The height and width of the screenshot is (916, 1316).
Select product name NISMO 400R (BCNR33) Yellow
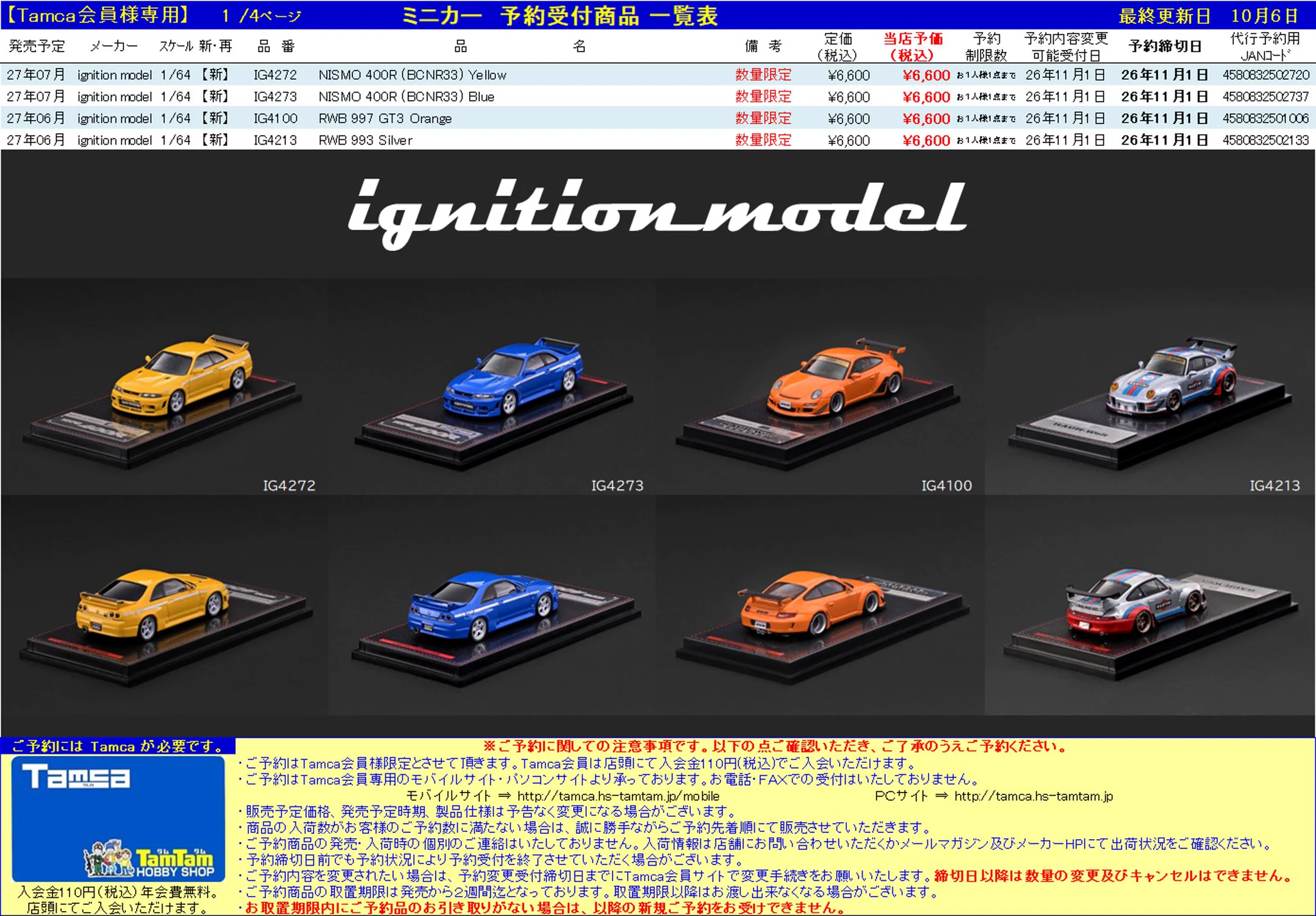(413, 75)
